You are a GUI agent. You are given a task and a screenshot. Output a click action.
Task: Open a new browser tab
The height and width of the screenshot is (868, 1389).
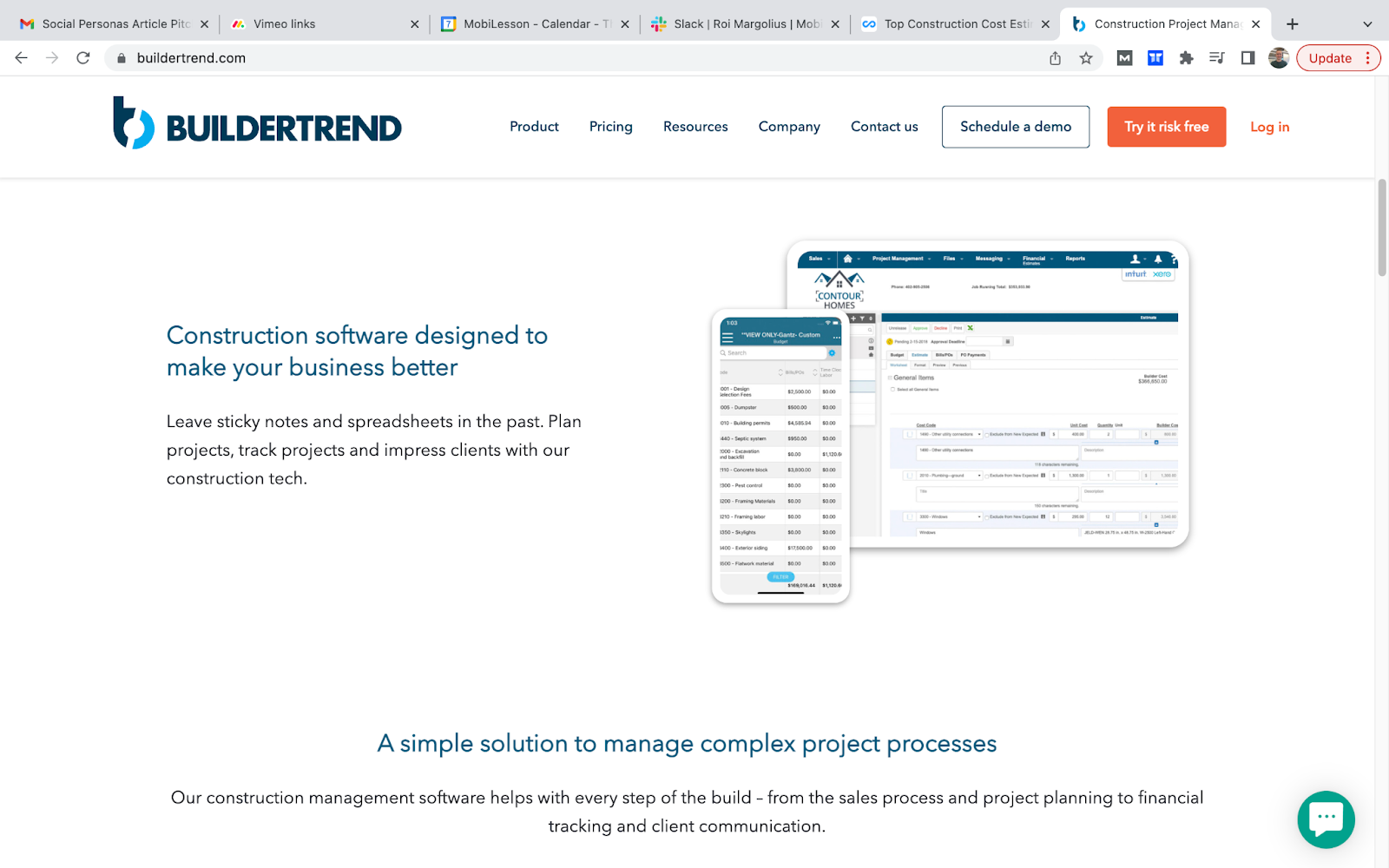coord(1293,24)
